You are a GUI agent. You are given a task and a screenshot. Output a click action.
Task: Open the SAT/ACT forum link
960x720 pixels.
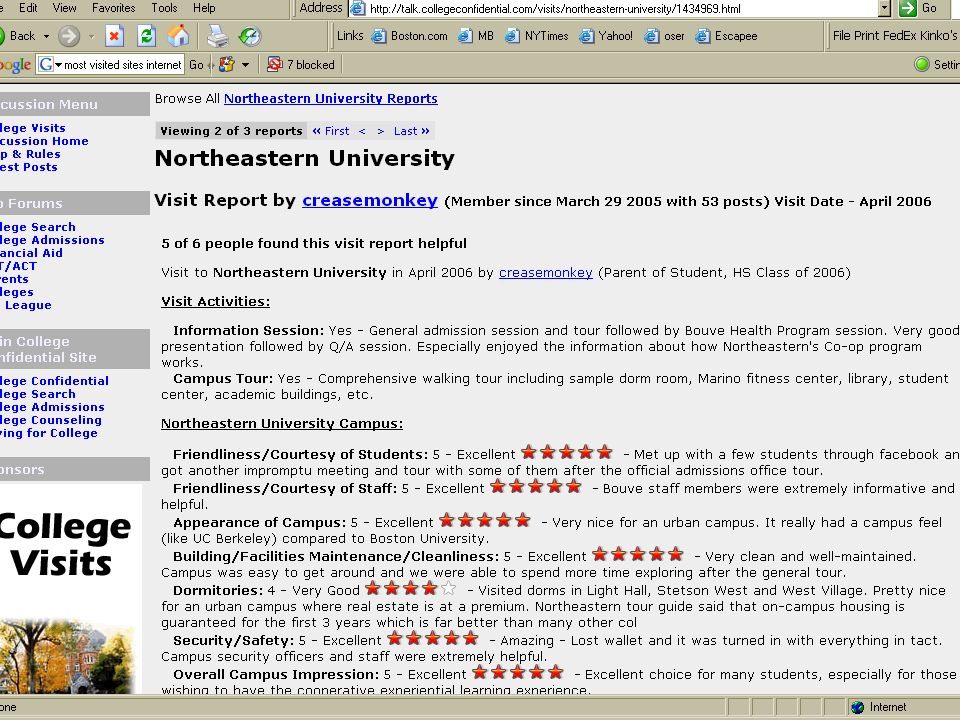coord(18,266)
